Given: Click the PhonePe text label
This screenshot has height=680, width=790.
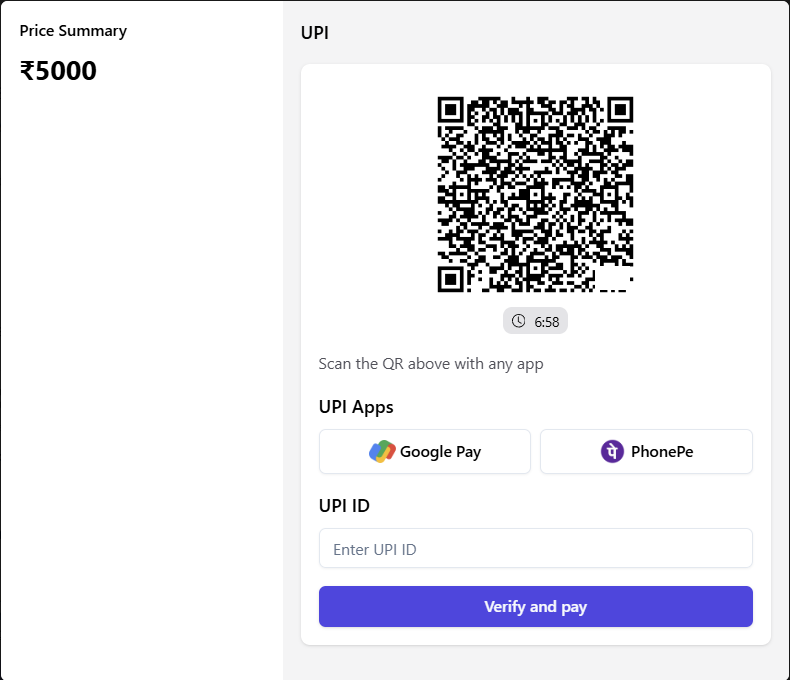Looking at the screenshot, I should (661, 452).
